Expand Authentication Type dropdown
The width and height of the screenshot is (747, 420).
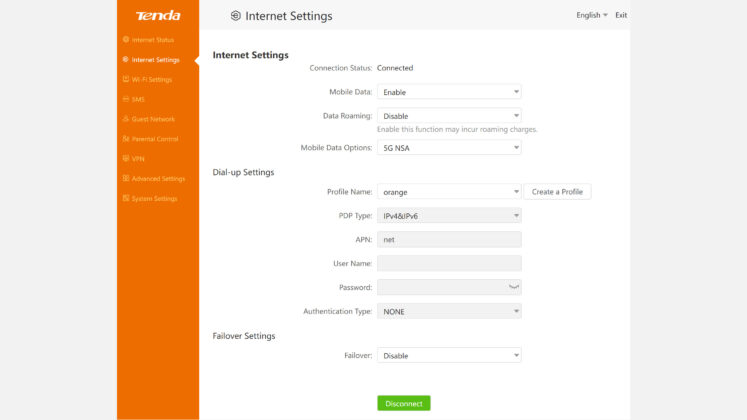(449, 311)
